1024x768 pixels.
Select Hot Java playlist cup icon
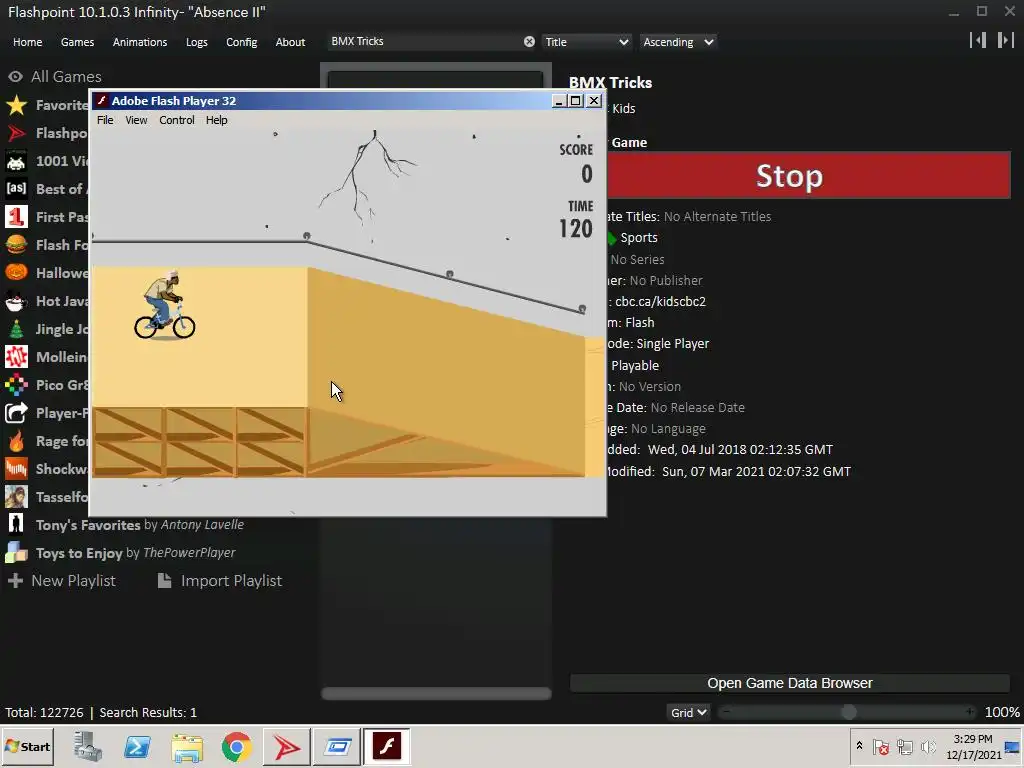point(16,301)
